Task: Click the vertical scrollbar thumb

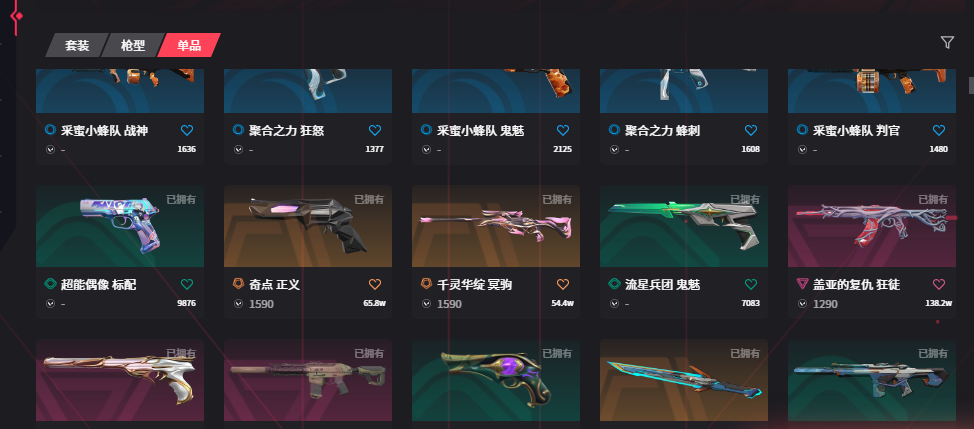Action: tap(971, 85)
